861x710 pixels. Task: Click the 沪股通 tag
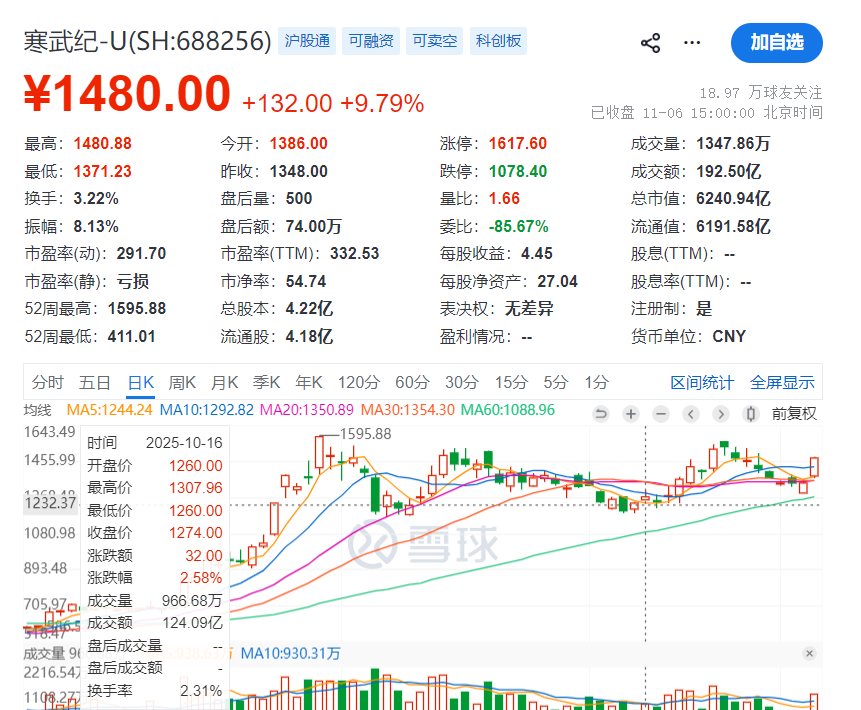tap(307, 41)
